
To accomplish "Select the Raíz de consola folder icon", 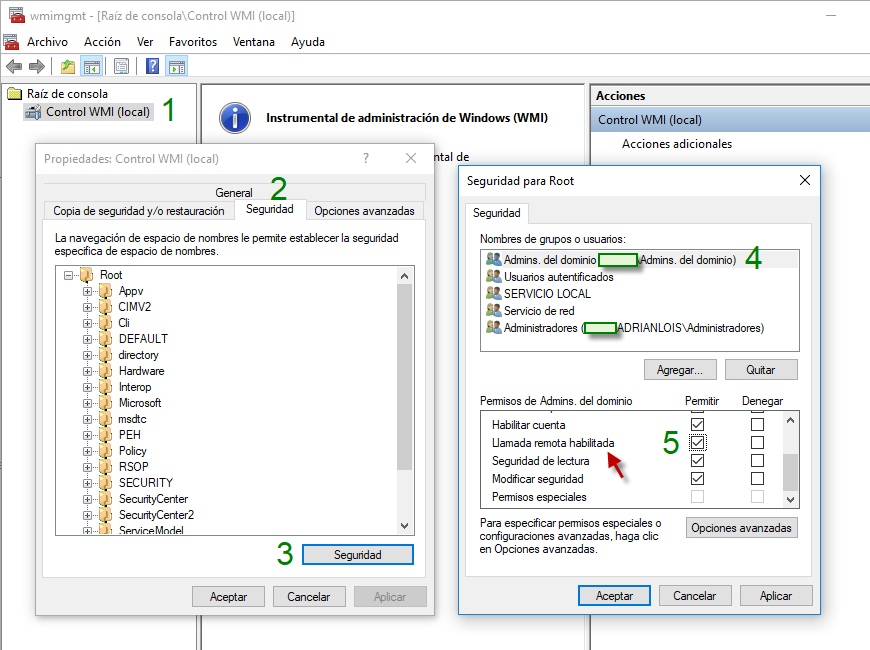I will [x=14, y=93].
